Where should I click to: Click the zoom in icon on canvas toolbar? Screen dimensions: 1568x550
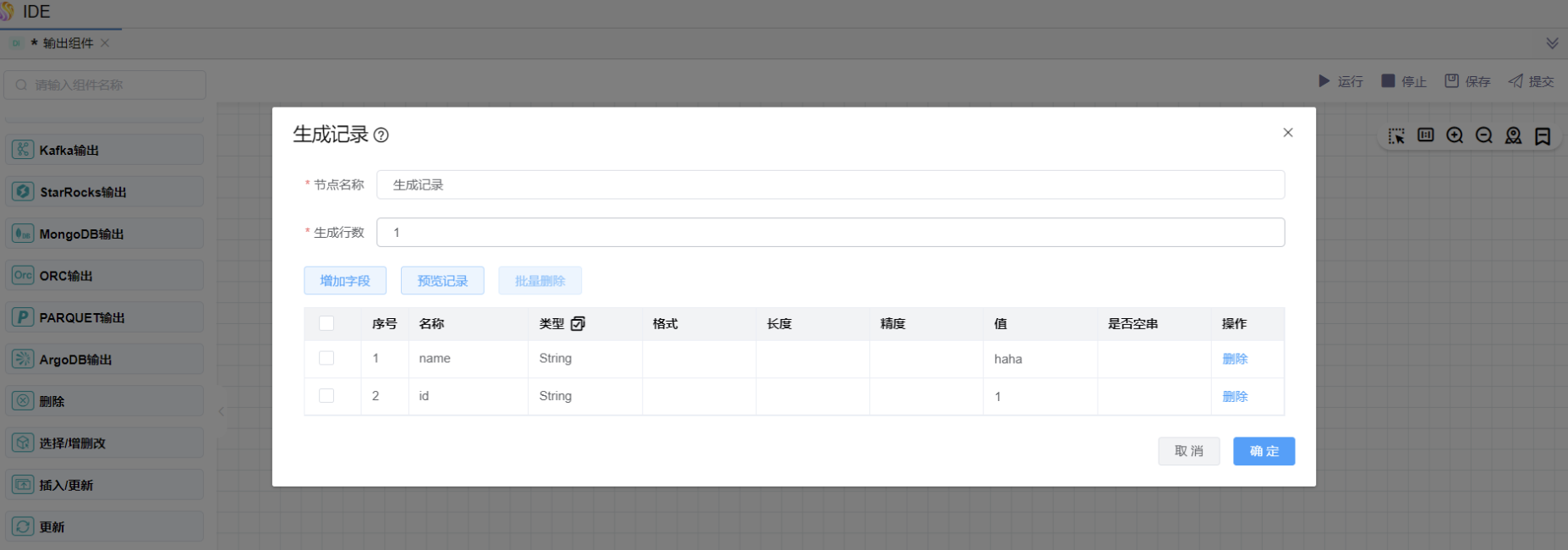coord(1455,136)
